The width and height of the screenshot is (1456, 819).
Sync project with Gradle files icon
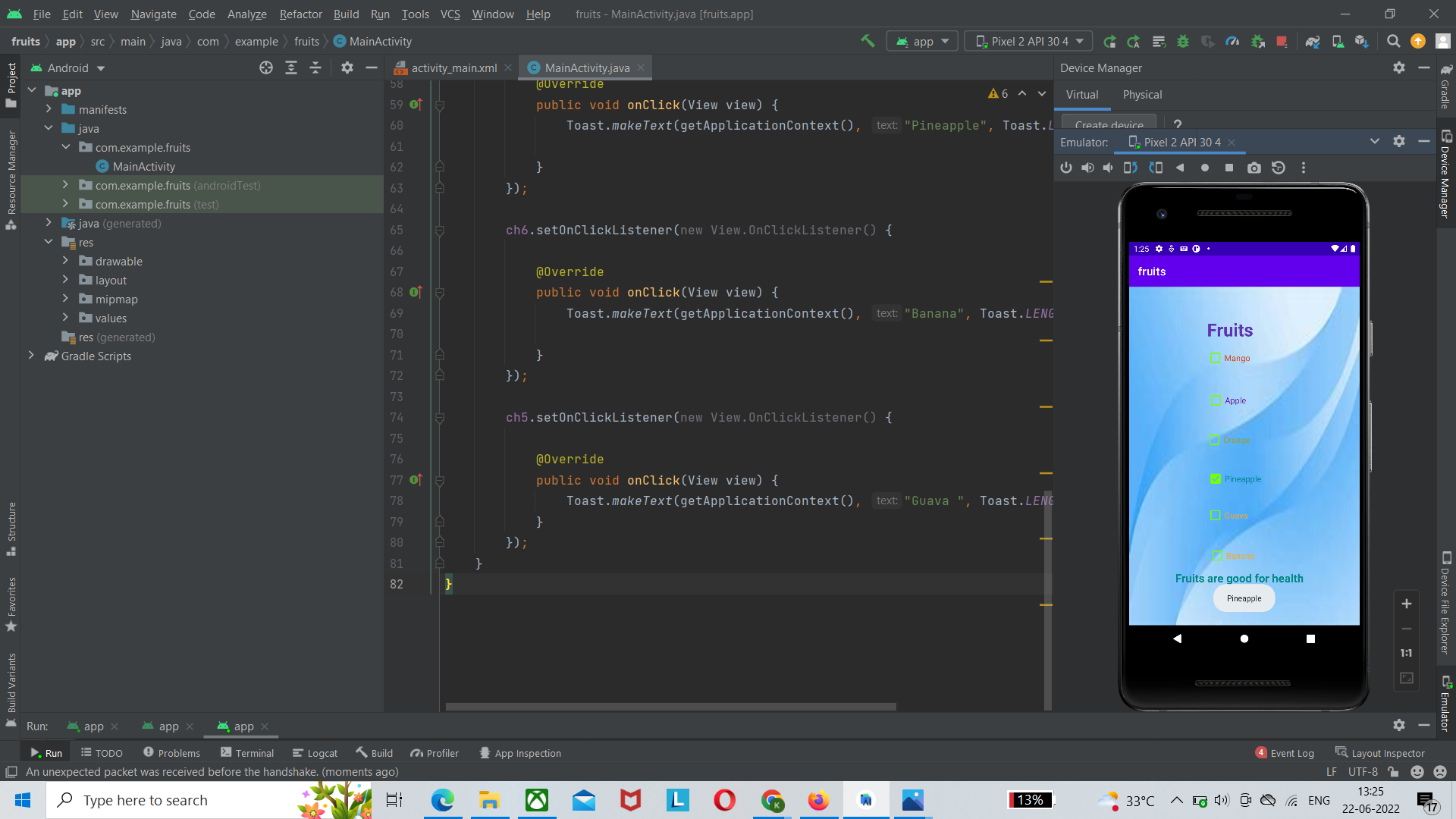[1313, 41]
